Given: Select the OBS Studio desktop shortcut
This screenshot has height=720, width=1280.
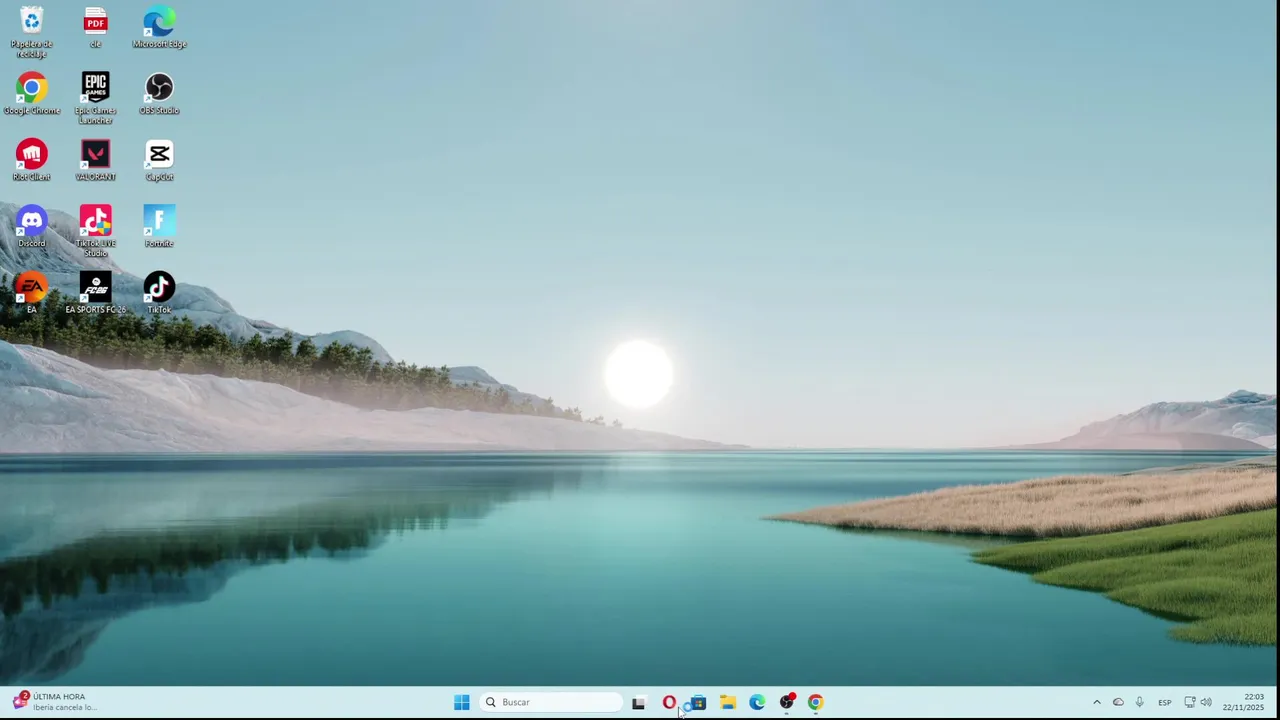Looking at the screenshot, I should (159, 93).
